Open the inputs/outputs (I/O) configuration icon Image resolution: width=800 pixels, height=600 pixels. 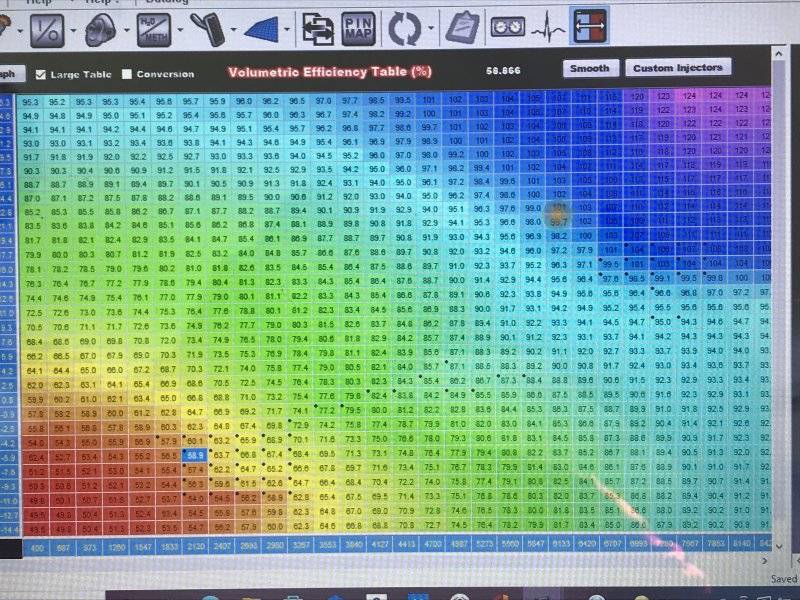coord(47,31)
